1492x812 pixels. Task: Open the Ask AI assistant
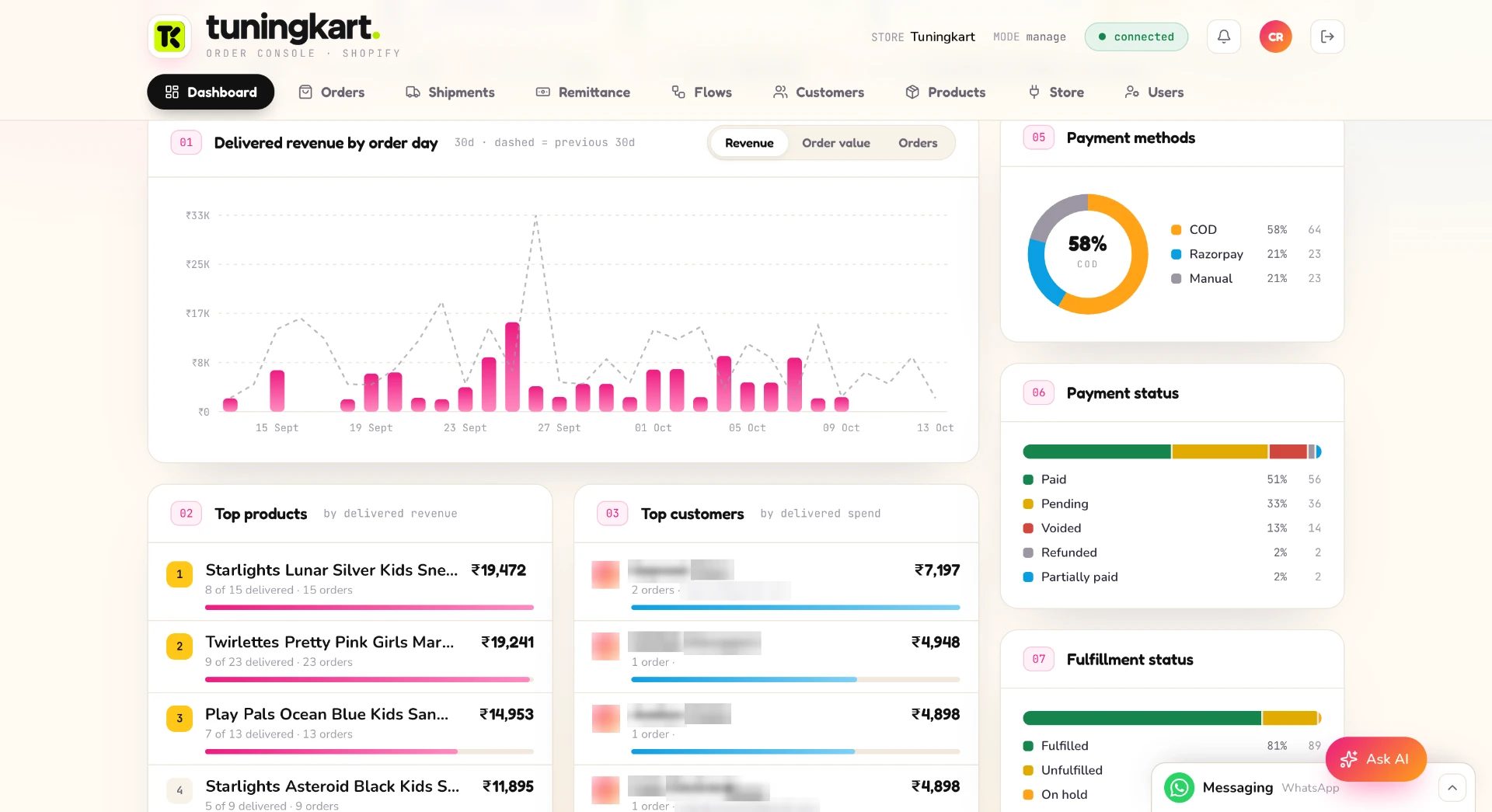[1375, 759]
